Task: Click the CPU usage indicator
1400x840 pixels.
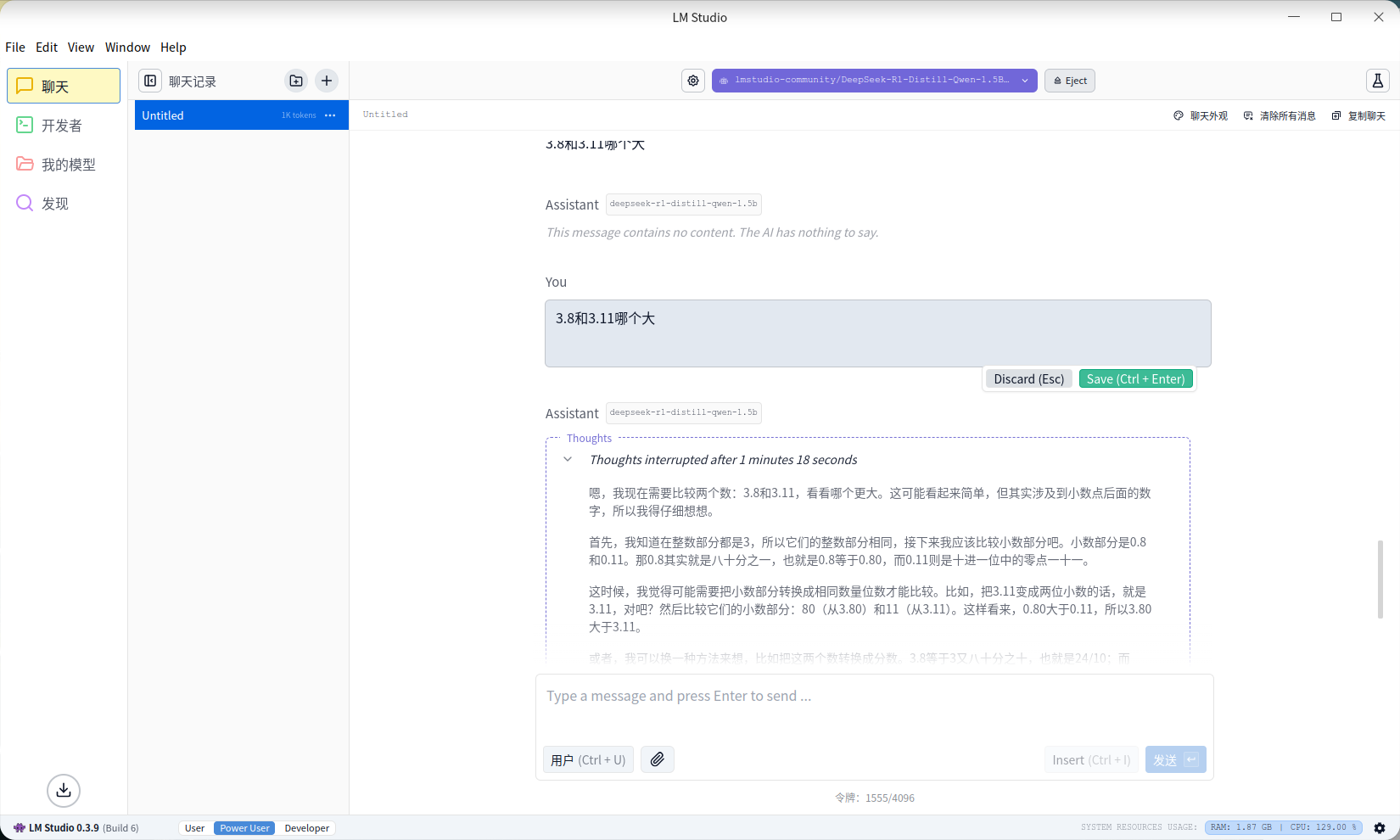Action: point(1323,827)
